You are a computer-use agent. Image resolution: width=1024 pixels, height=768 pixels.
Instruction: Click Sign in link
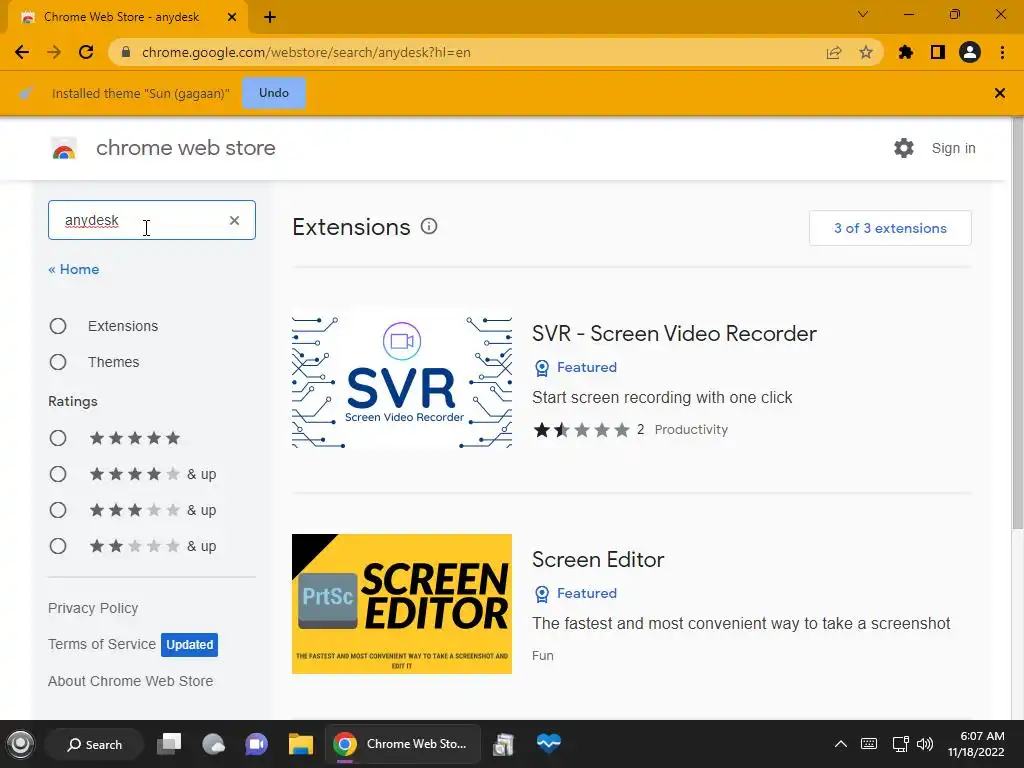click(953, 148)
